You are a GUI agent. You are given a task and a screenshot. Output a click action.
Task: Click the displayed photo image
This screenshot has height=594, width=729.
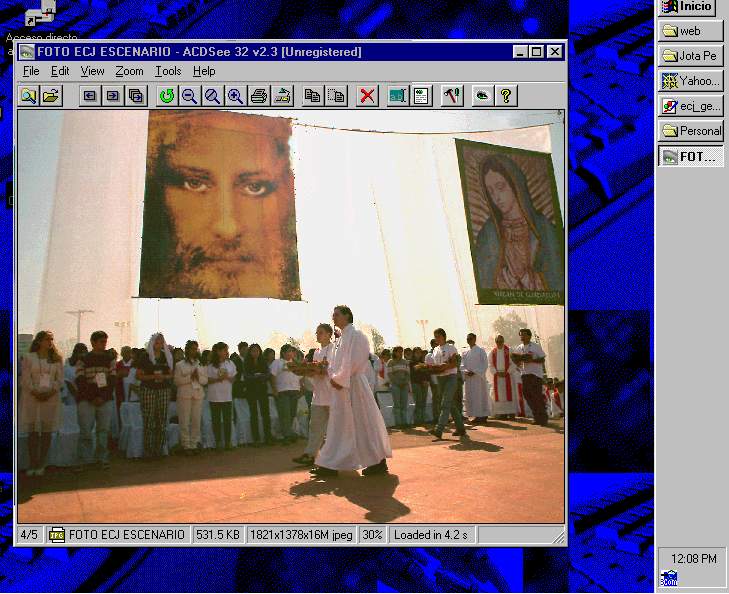click(x=291, y=317)
